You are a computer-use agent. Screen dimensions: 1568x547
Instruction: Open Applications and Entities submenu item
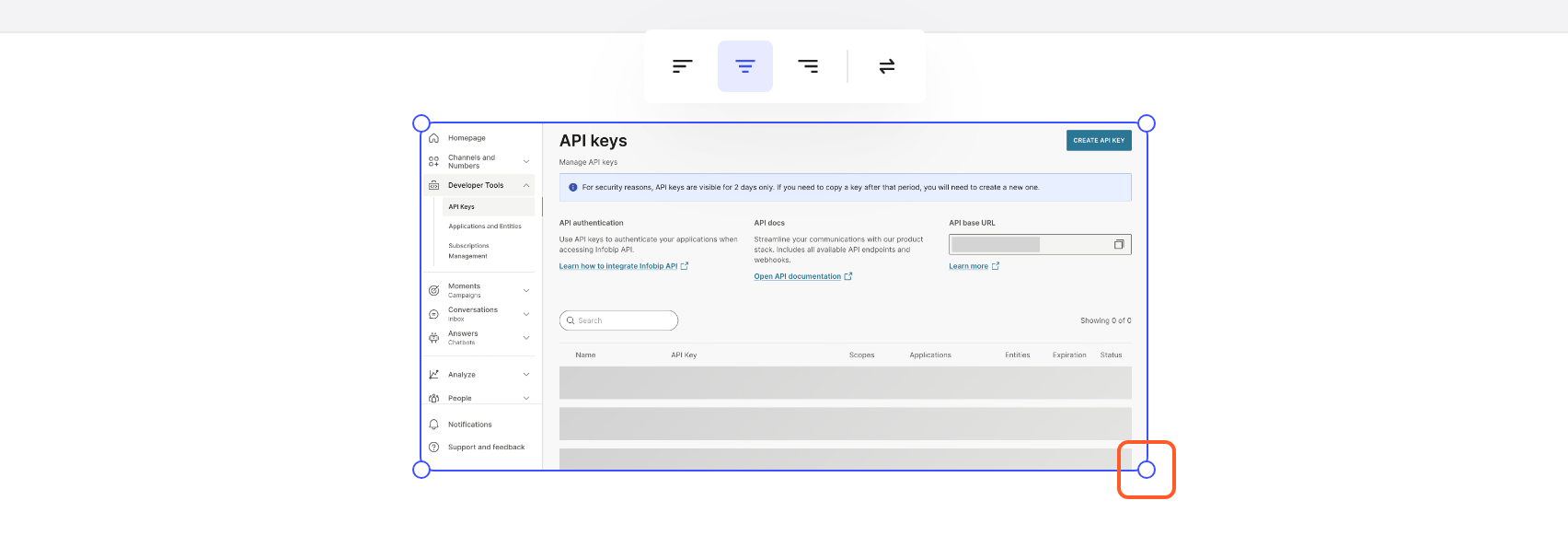coord(485,227)
